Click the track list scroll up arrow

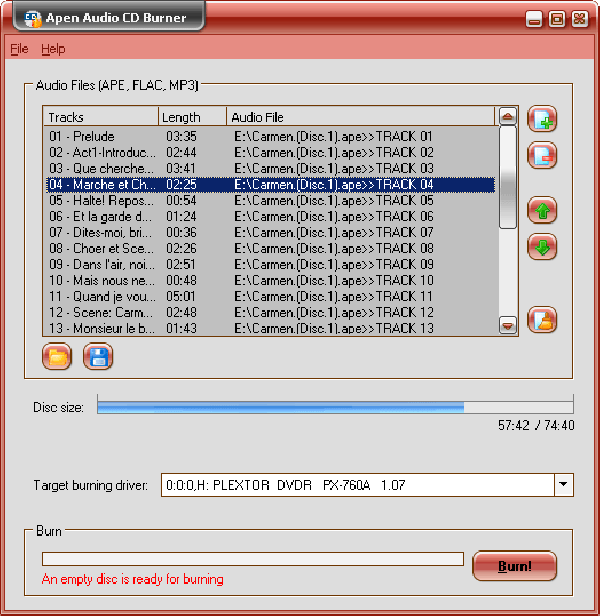(508, 116)
